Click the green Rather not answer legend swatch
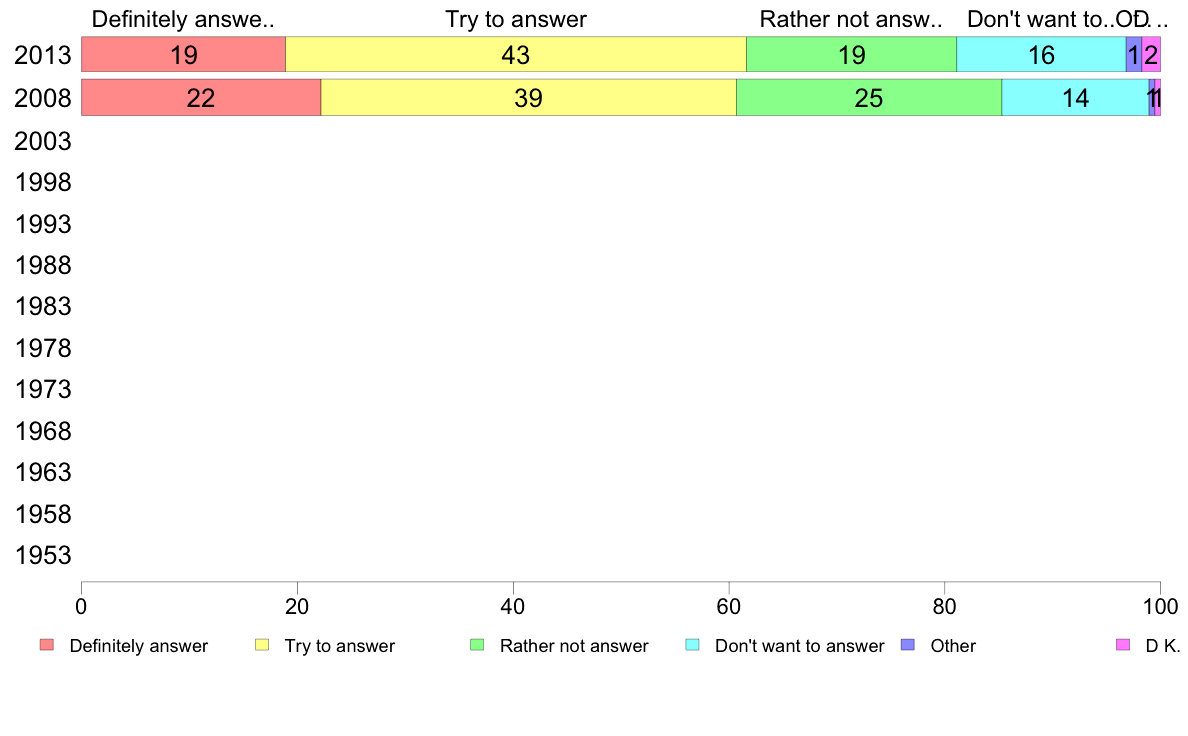 [477, 645]
